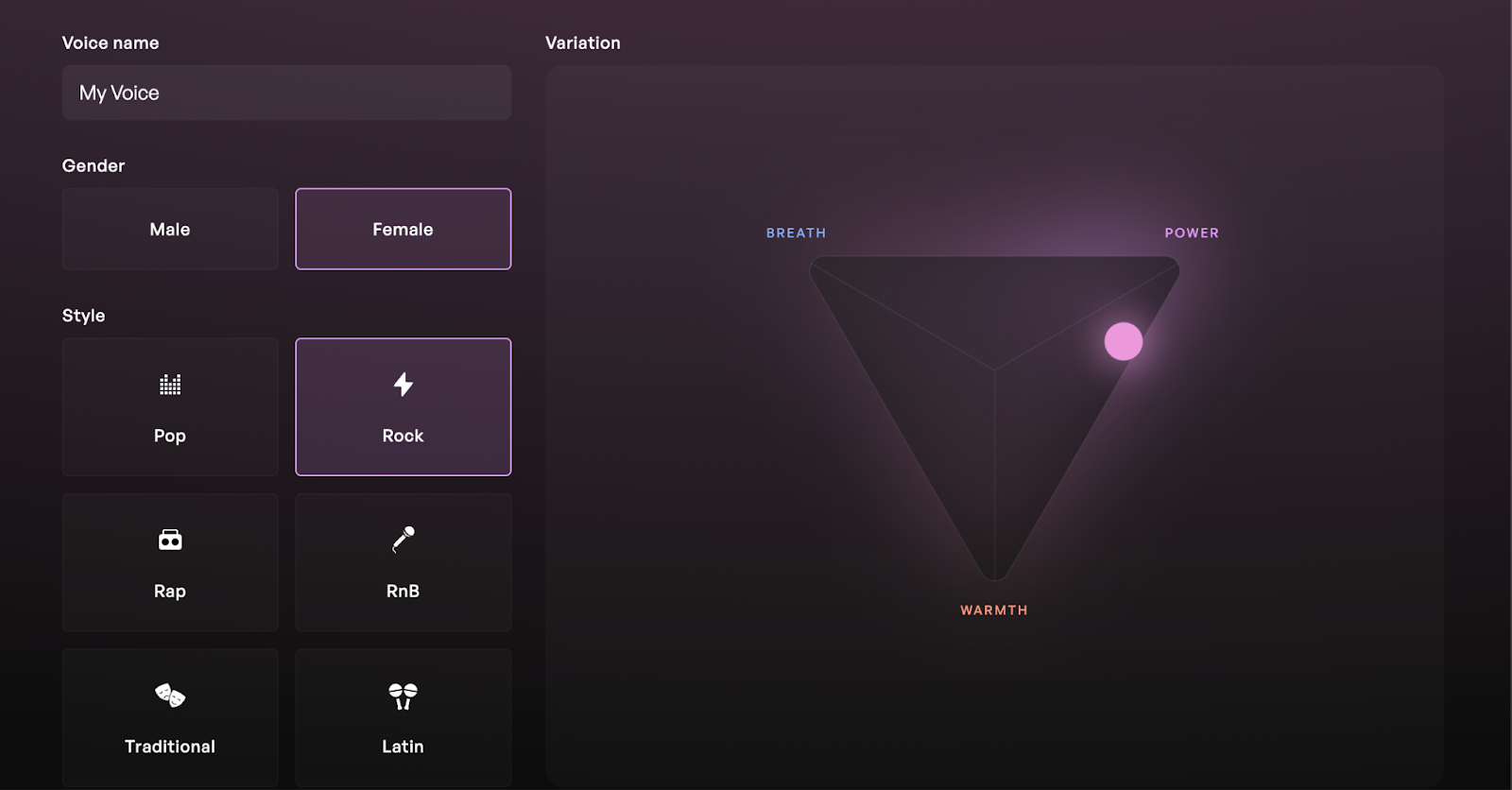Switch to the Latin style label text

coord(404,747)
